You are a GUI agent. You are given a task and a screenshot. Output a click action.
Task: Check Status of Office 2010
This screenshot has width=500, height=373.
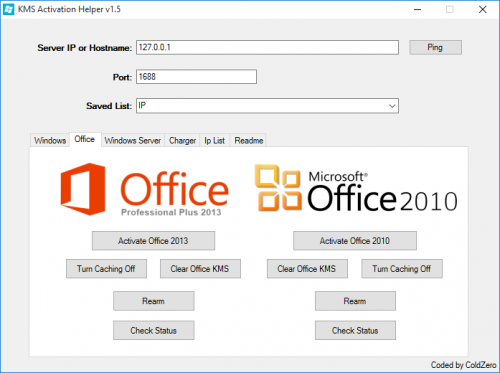(x=355, y=330)
